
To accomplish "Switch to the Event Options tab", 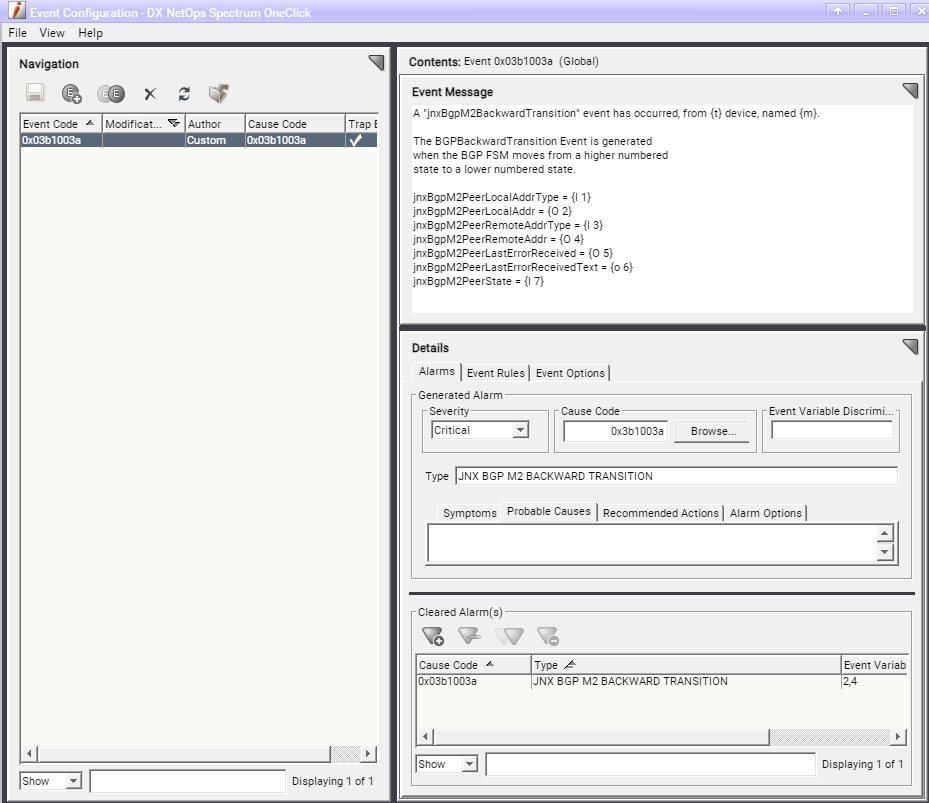I will pyautogui.click(x=570, y=373).
